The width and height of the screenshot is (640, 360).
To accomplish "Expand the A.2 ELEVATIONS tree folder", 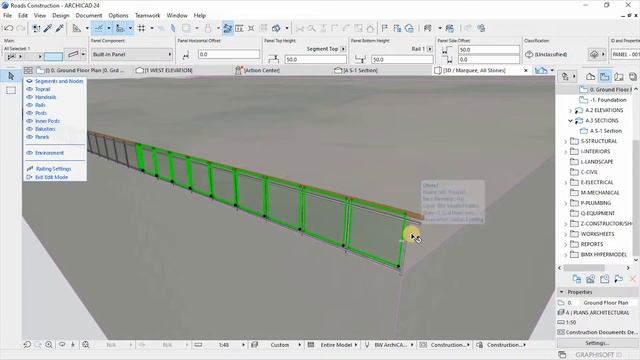I will [570, 111].
